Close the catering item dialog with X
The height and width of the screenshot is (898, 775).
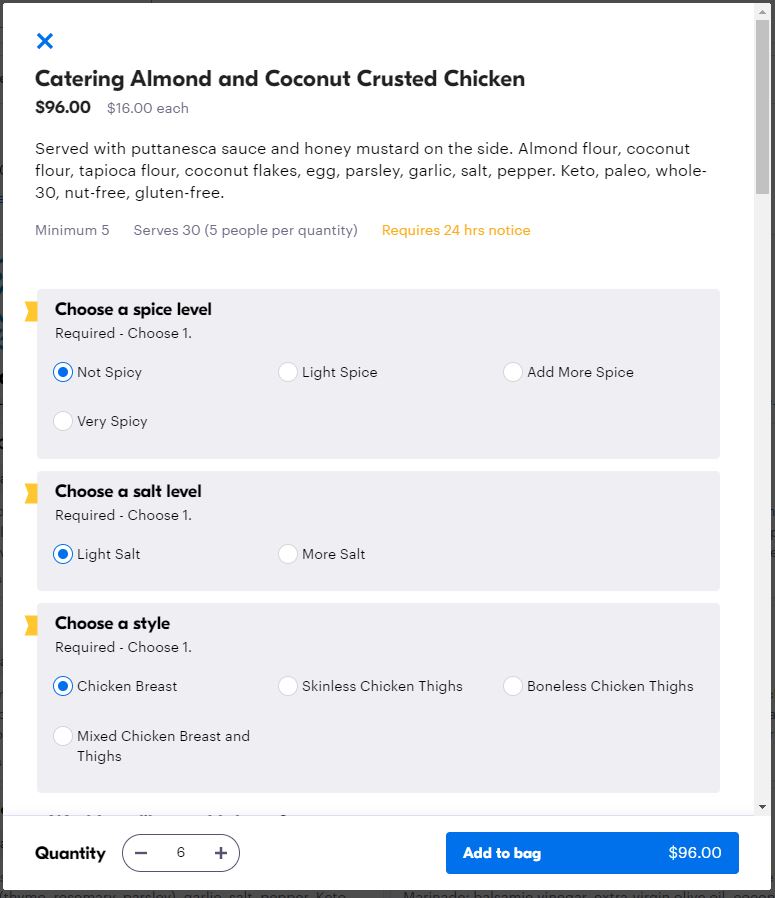pos(45,41)
